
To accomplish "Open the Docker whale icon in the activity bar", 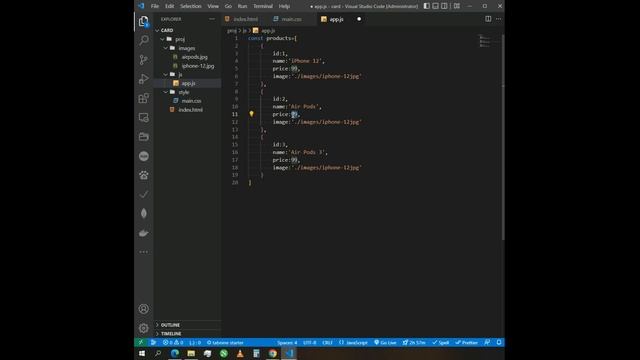I will pos(144,233).
